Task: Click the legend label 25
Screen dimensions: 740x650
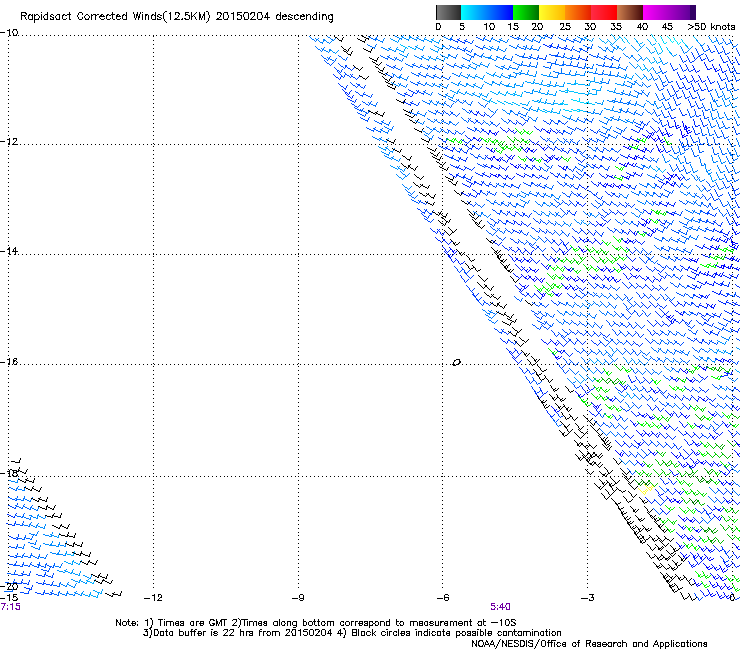Action: tap(565, 27)
